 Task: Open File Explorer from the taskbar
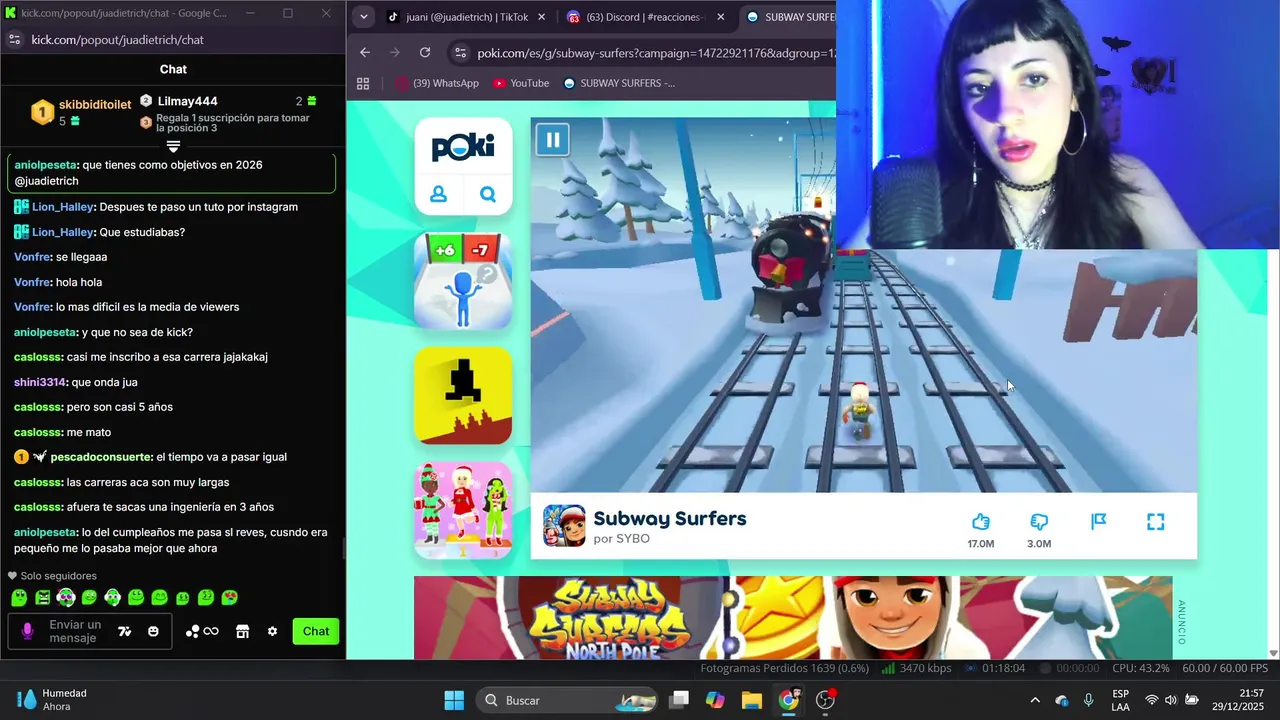[751, 700]
